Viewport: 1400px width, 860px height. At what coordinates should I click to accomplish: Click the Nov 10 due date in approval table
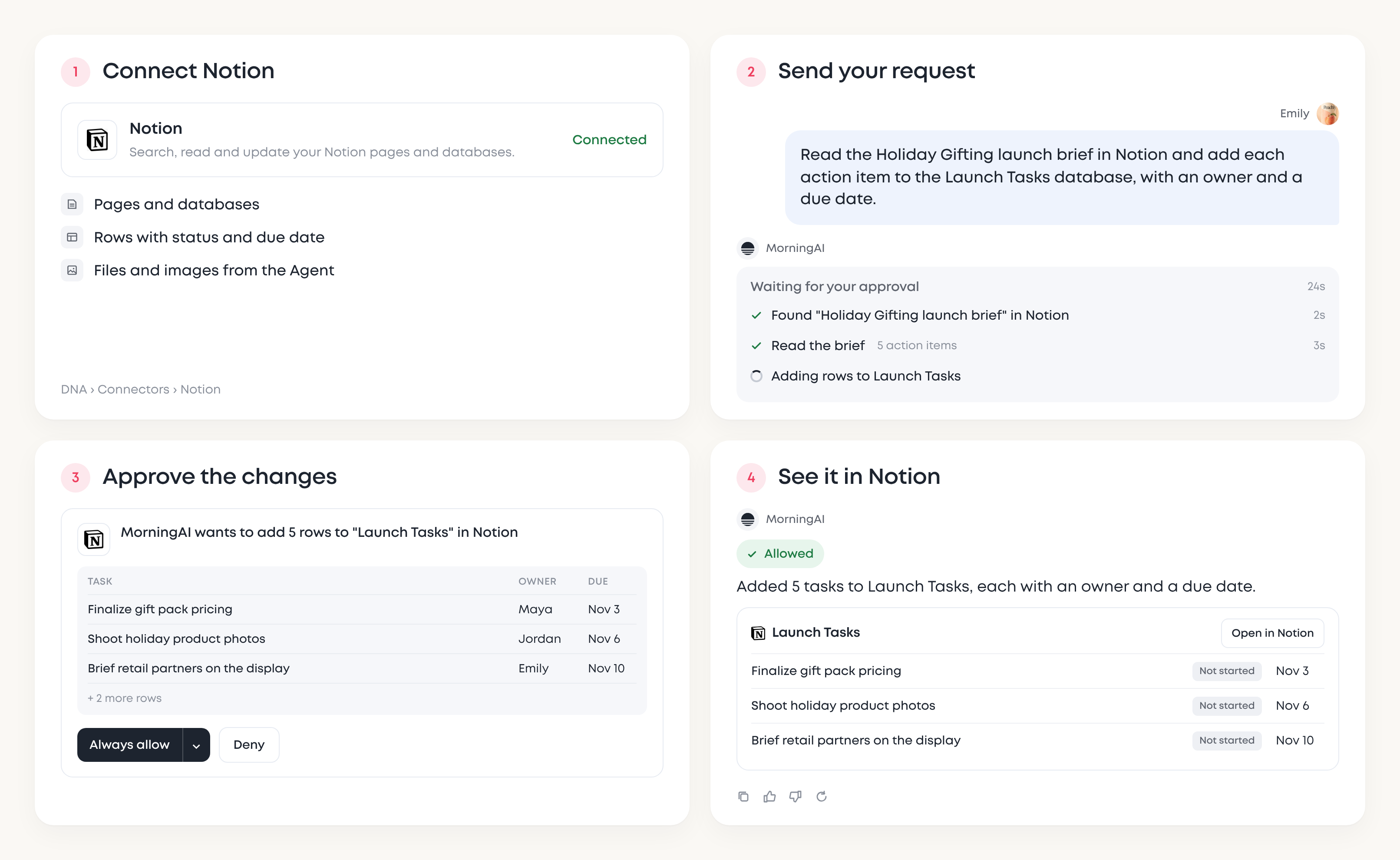[606, 669]
